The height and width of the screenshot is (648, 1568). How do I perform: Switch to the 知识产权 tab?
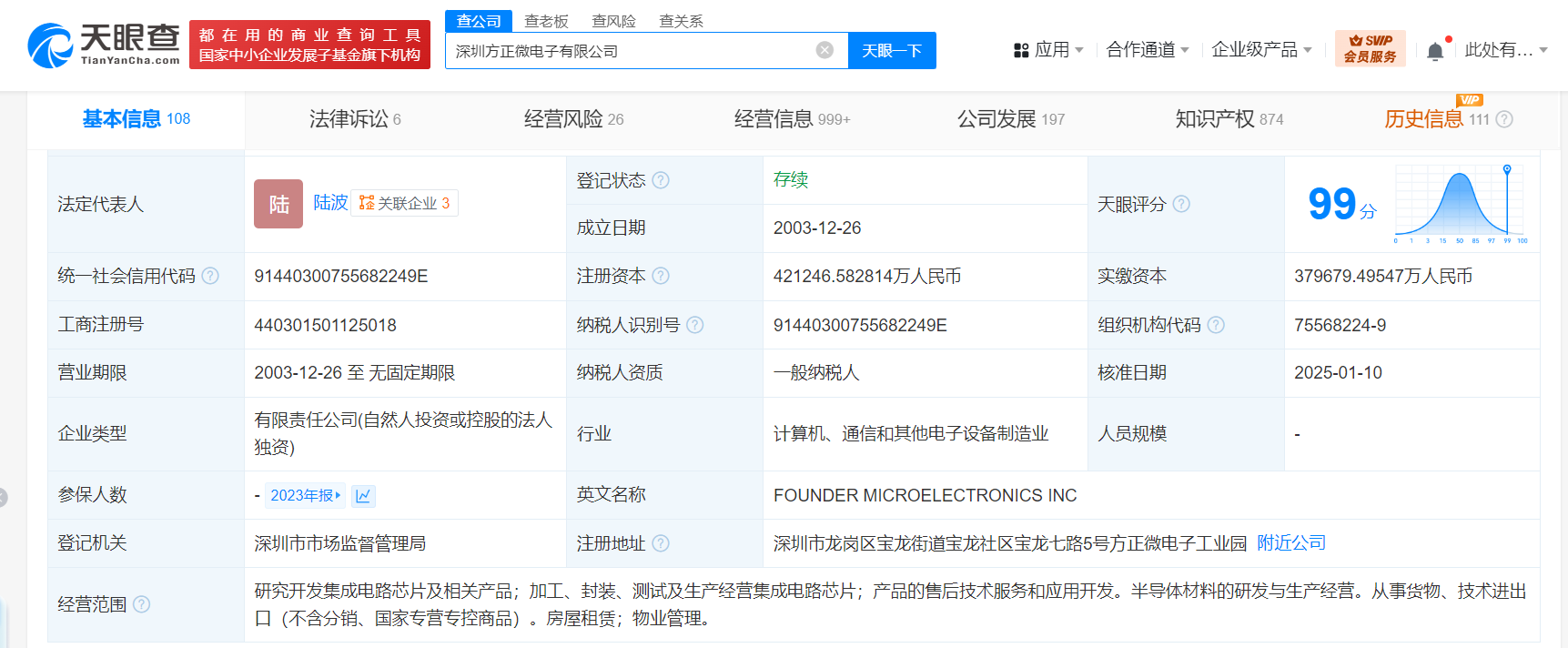click(1229, 119)
